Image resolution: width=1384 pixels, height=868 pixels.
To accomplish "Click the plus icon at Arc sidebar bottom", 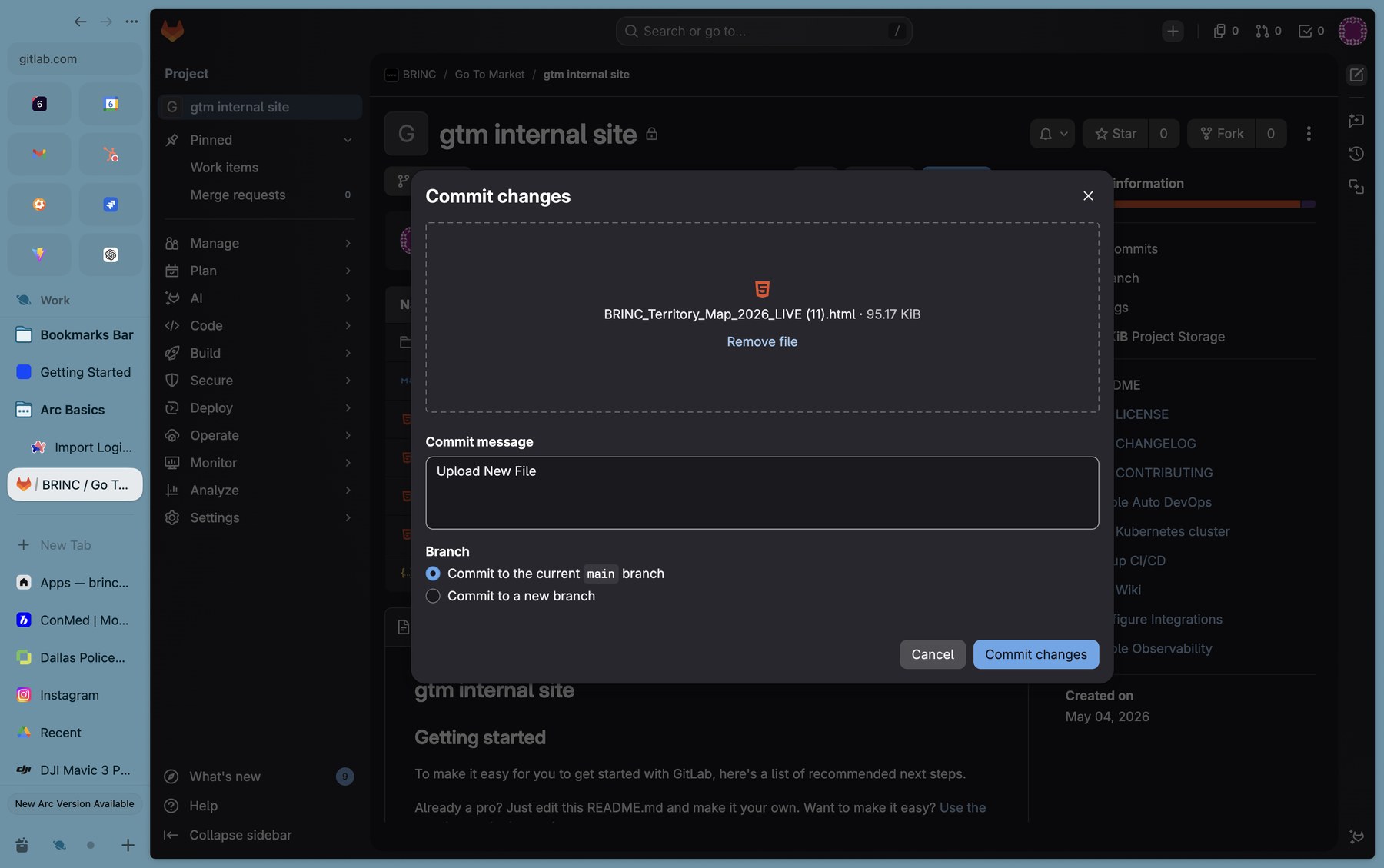I will point(128,845).
